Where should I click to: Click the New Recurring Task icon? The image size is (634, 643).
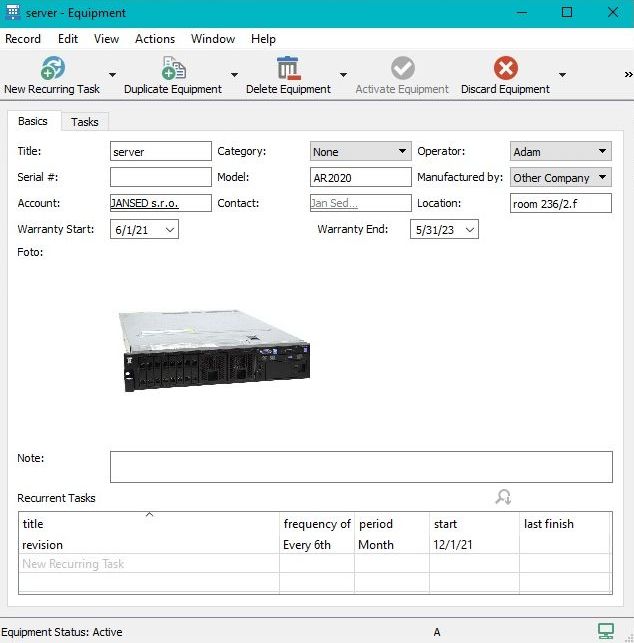point(52,68)
